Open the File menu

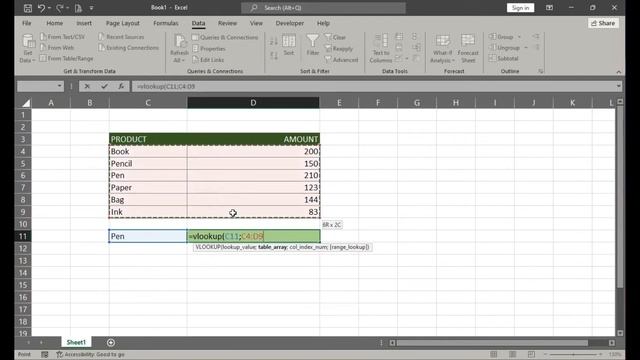[x=27, y=23]
